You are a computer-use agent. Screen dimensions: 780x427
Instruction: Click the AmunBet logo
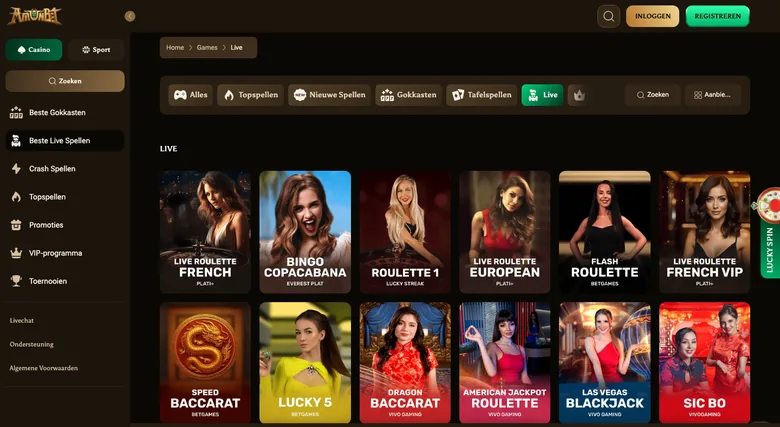[34, 16]
